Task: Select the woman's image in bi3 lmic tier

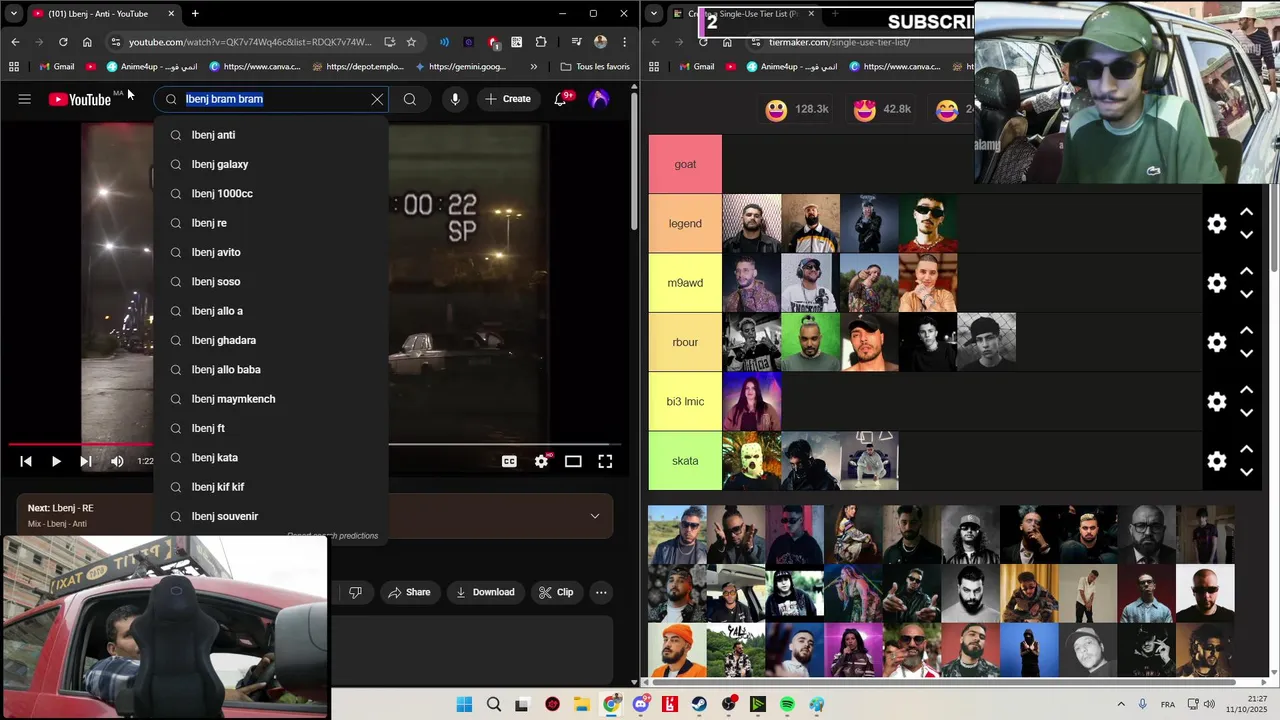Action: tap(752, 401)
